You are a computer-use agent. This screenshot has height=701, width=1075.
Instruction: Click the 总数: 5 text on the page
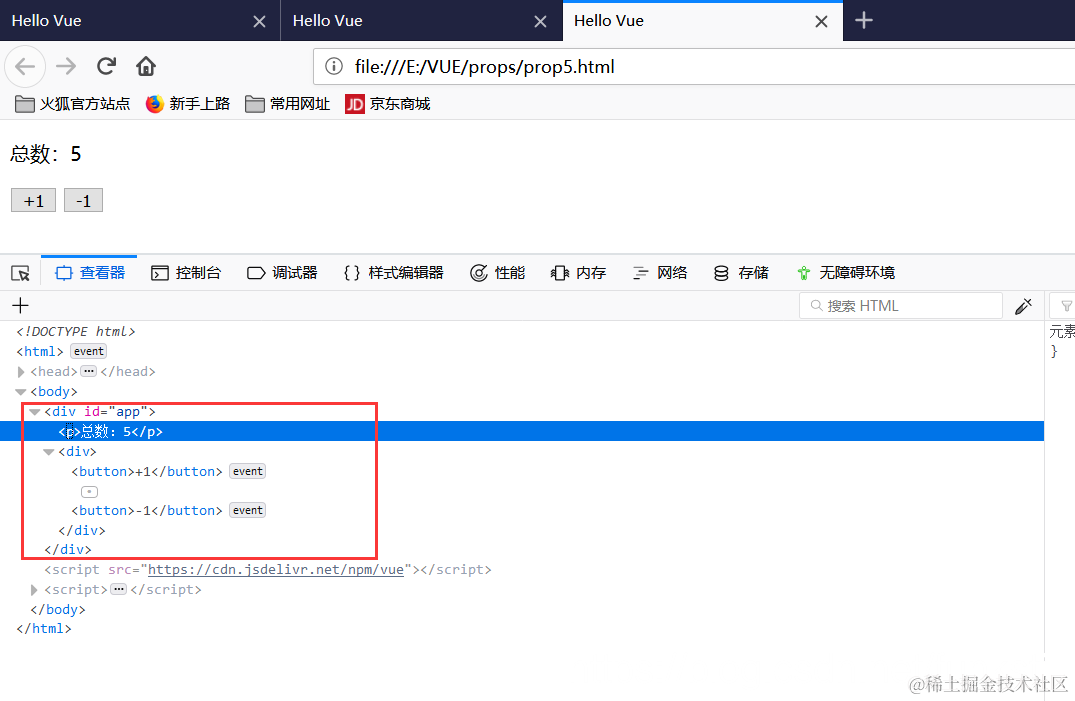click(x=45, y=154)
